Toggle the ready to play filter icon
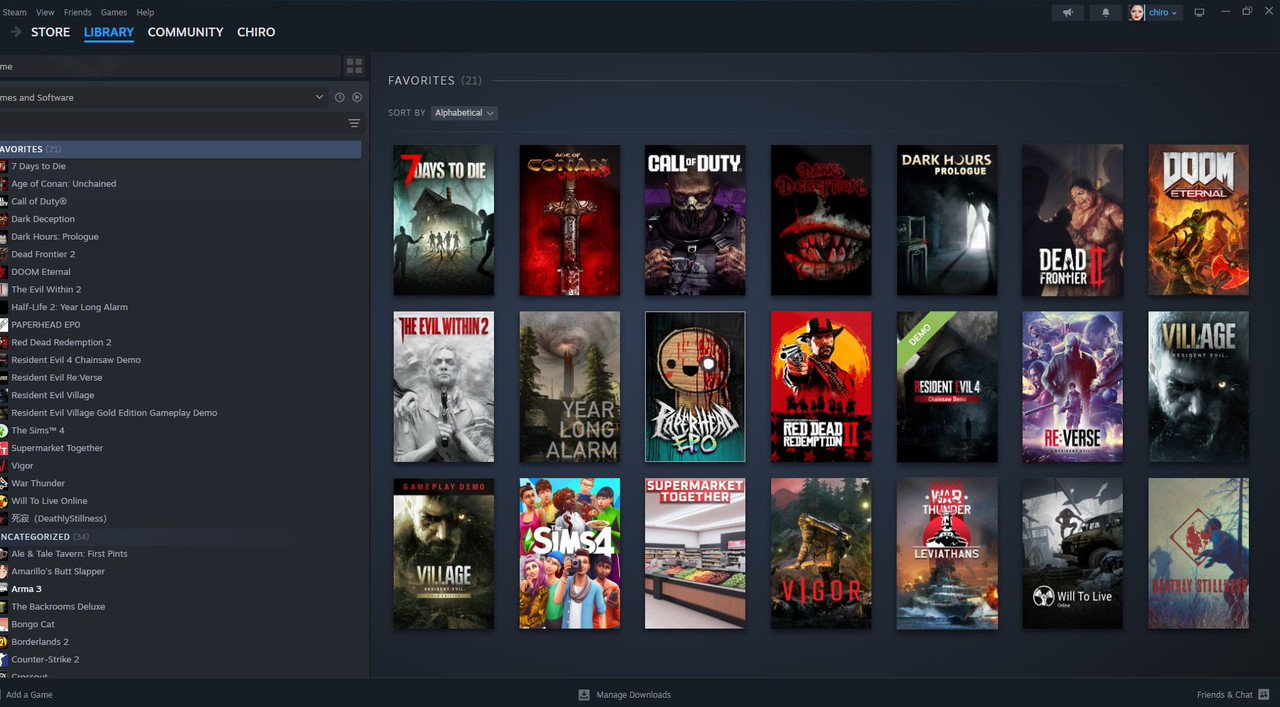This screenshot has width=1280, height=707. [x=357, y=97]
